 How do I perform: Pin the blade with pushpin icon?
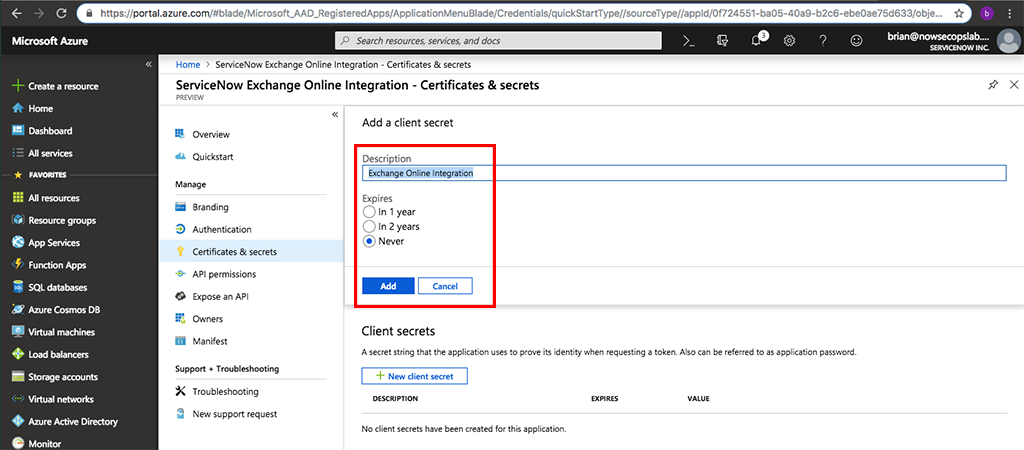tap(993, 85)
